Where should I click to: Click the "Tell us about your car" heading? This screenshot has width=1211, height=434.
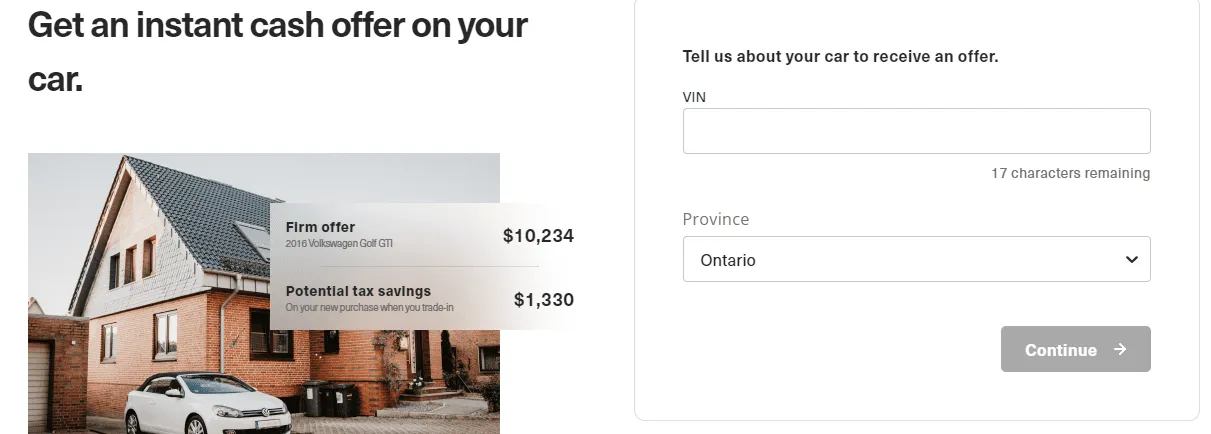840,56
